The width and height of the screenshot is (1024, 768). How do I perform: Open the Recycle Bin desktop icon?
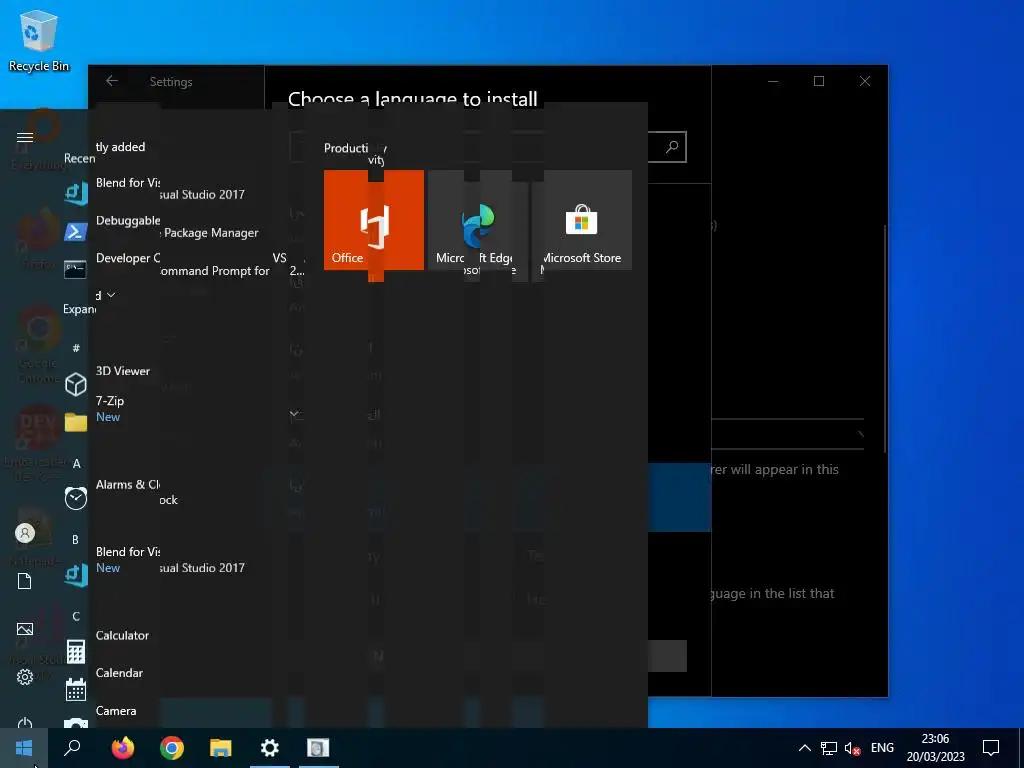pos(39,40)
